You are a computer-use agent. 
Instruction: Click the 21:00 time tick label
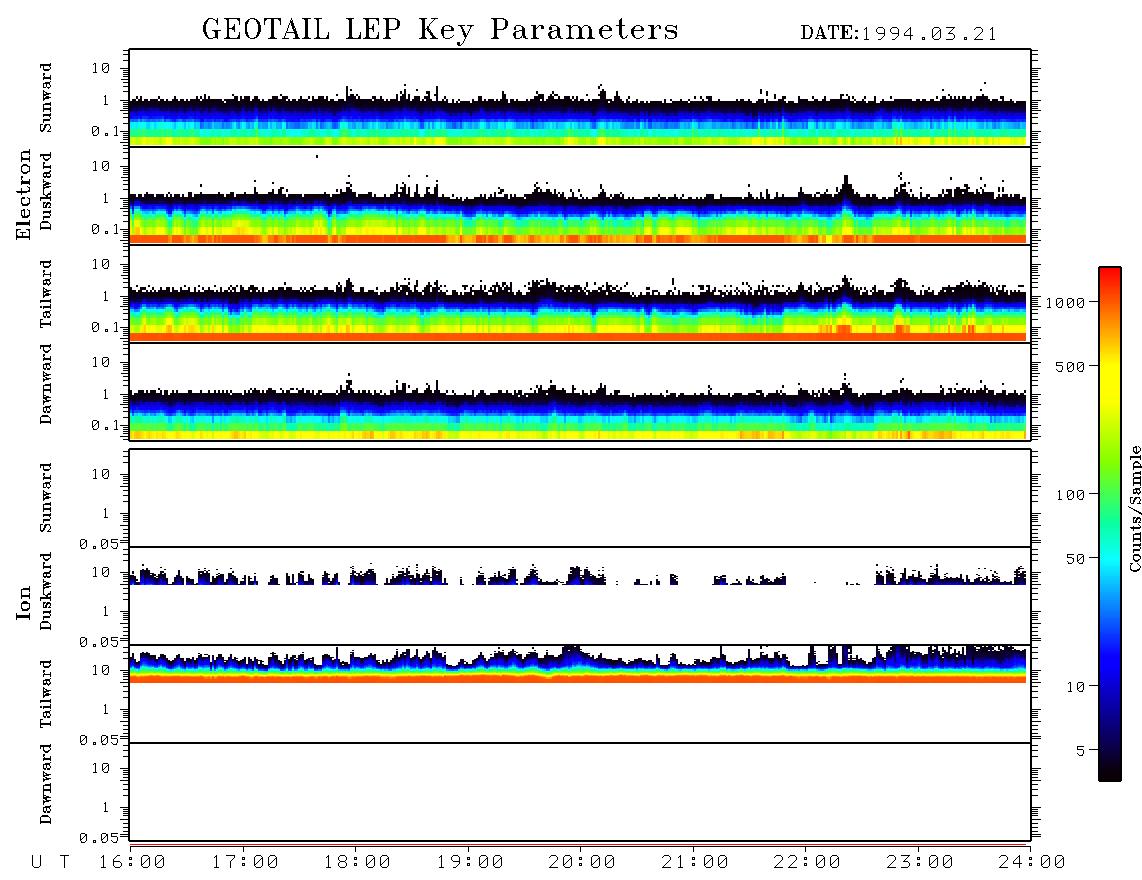click(x=695, y=862)
